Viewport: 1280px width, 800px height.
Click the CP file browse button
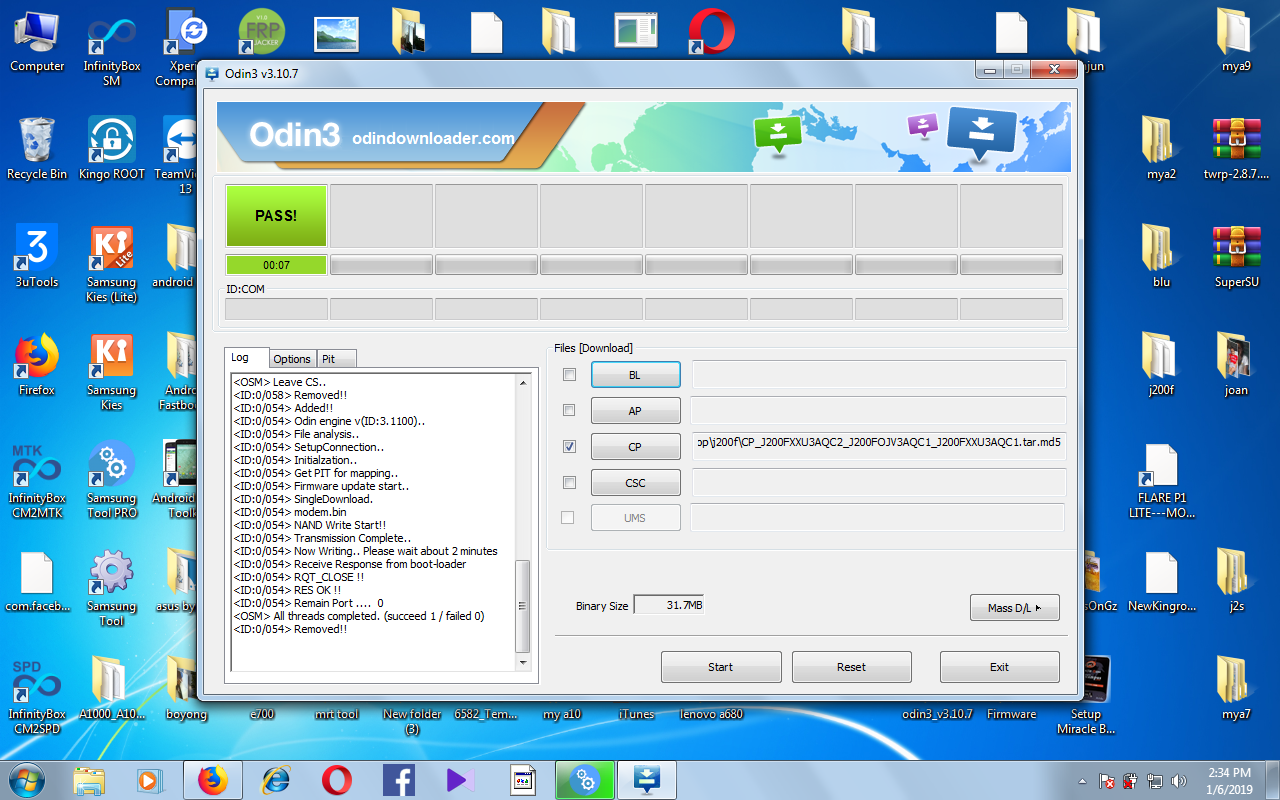[635, 447]
